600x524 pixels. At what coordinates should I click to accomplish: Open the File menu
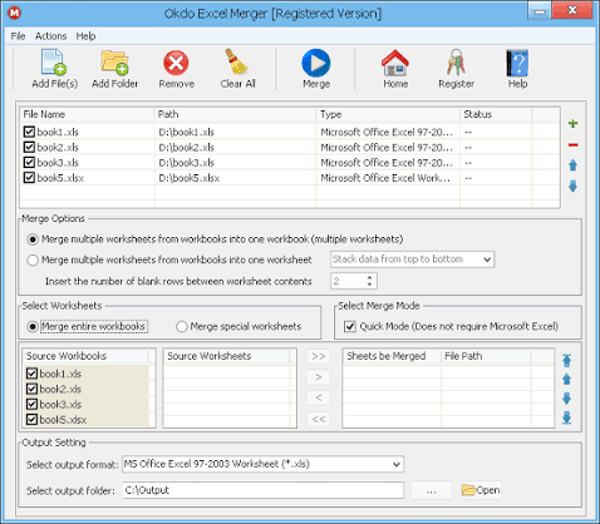pyautogui.click(x=18, y=36)
